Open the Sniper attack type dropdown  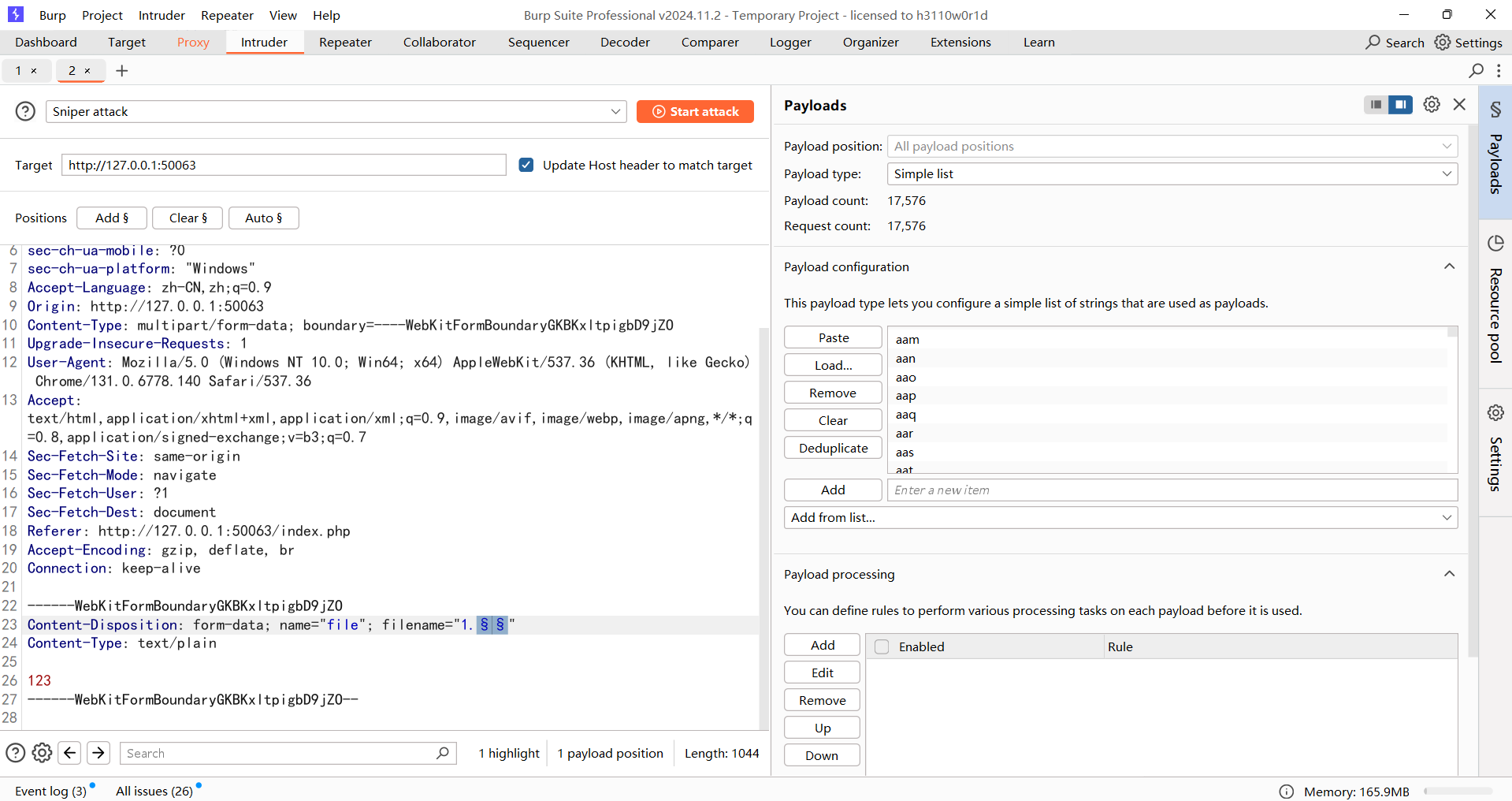tap(336, 111)
